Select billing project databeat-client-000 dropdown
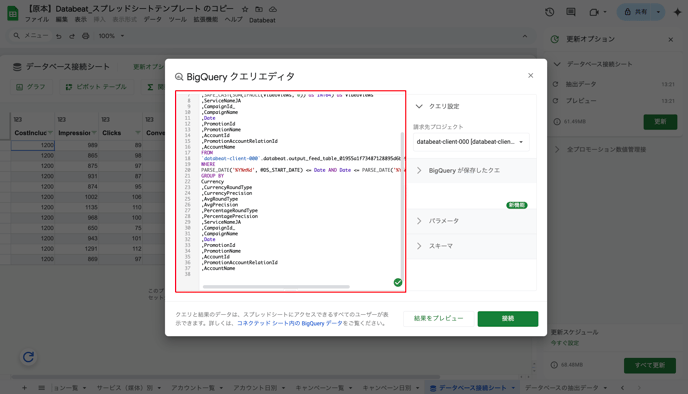The height and width of the screenshot is (394, 688). 470,142
